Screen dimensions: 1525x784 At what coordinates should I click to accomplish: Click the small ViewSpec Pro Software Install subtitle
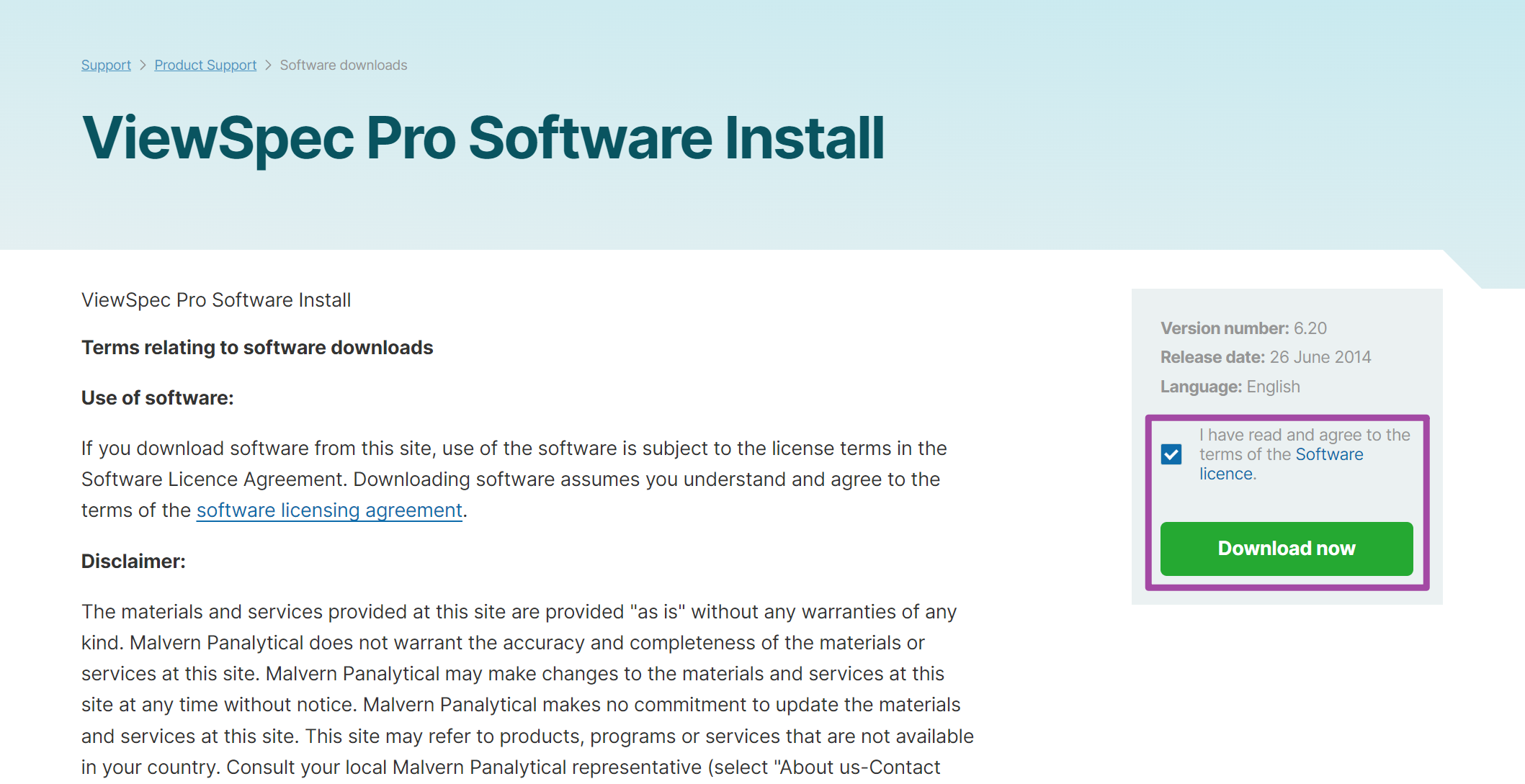click(x=216, y=300)
